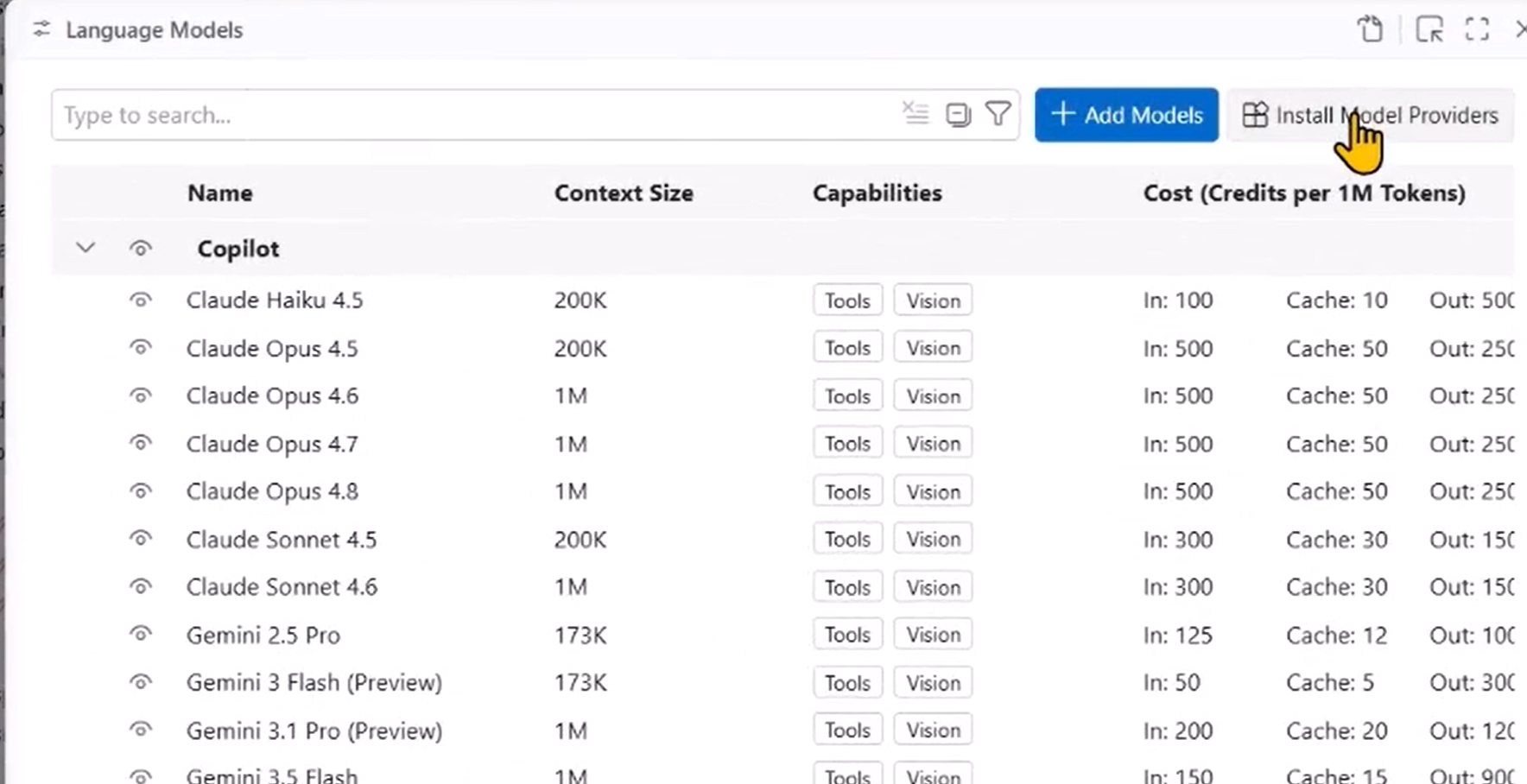Click Cache: 12 value for Gemini 2.5 Pro
The image size is (1527, 784).
click(x=1336, y=635)
